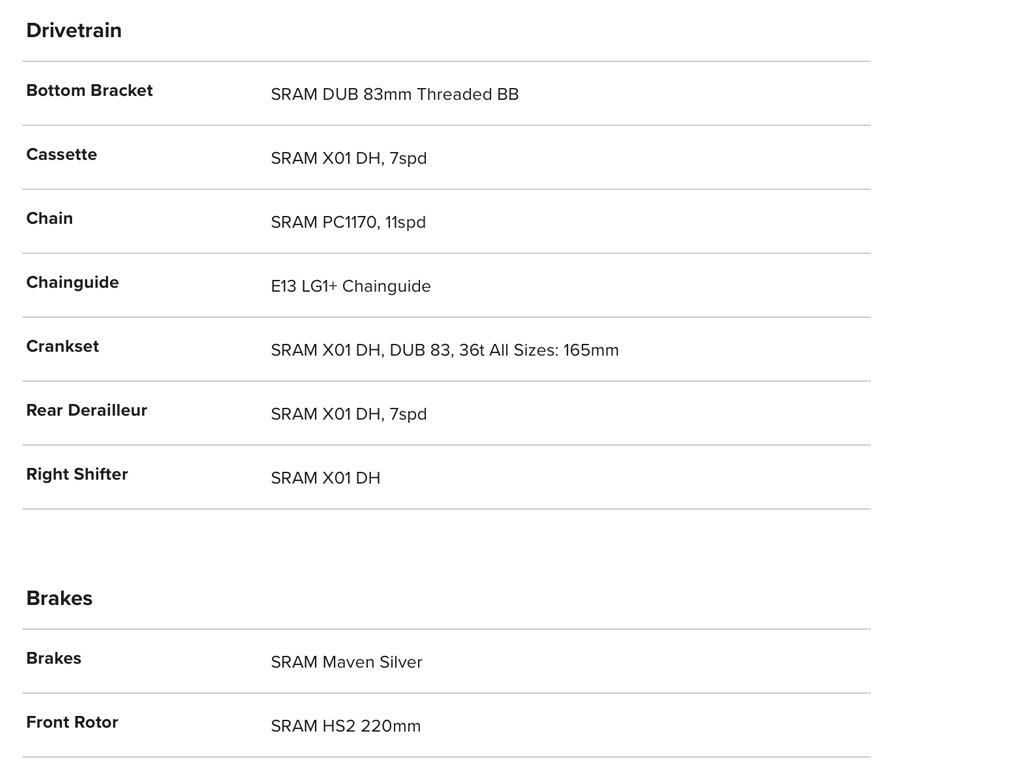Click the Rear Derailleur label
Screen dimensions: 1024x768
point(86,410)
